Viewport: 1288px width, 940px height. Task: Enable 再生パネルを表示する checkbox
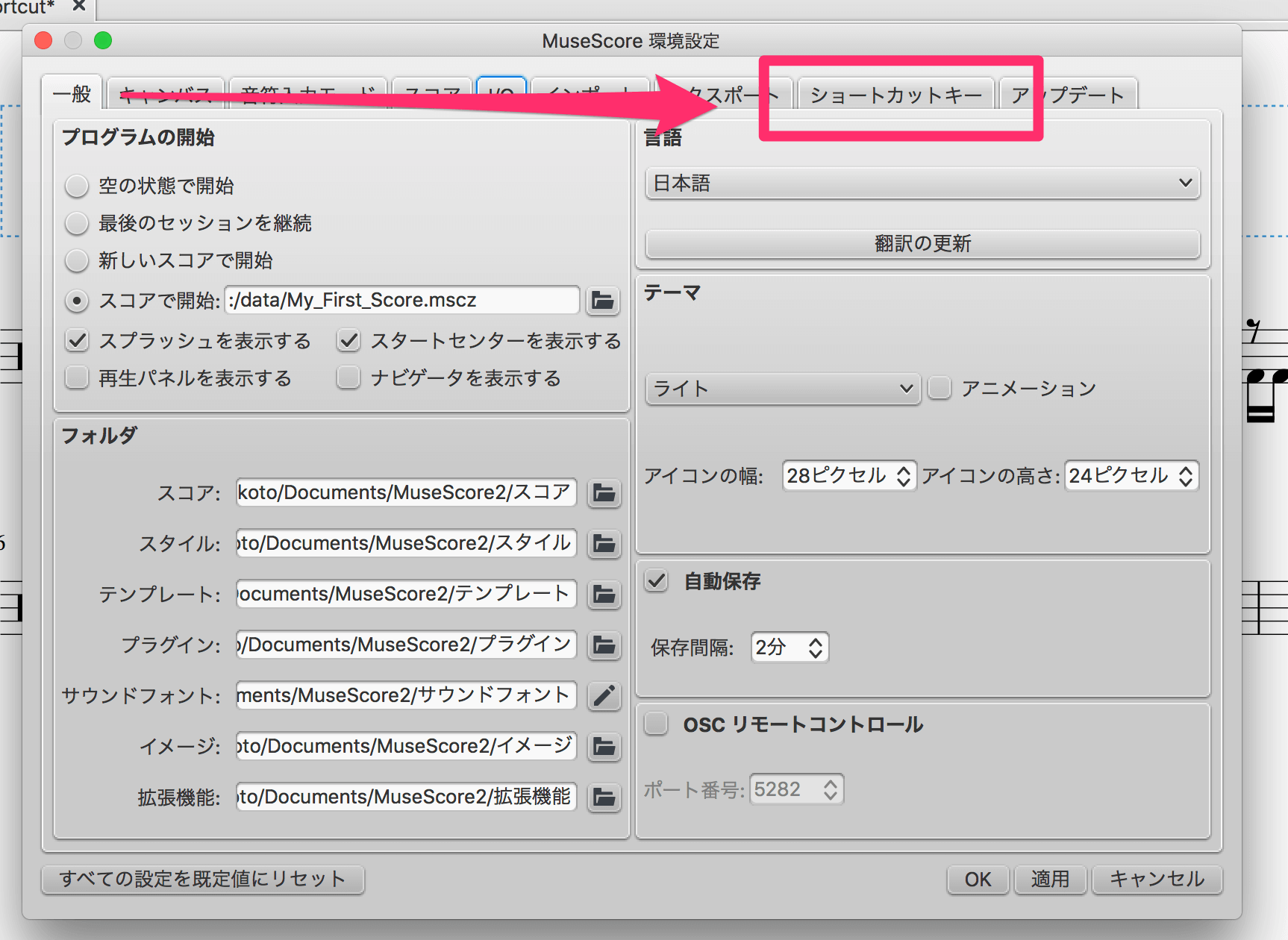pyautogui.click(x=77, y=377)
